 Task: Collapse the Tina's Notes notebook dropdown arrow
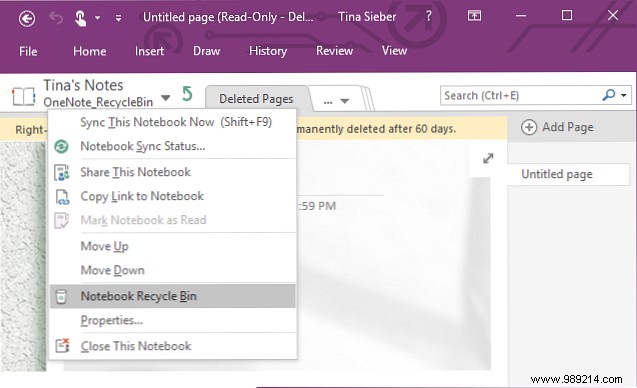coord(165,98)
